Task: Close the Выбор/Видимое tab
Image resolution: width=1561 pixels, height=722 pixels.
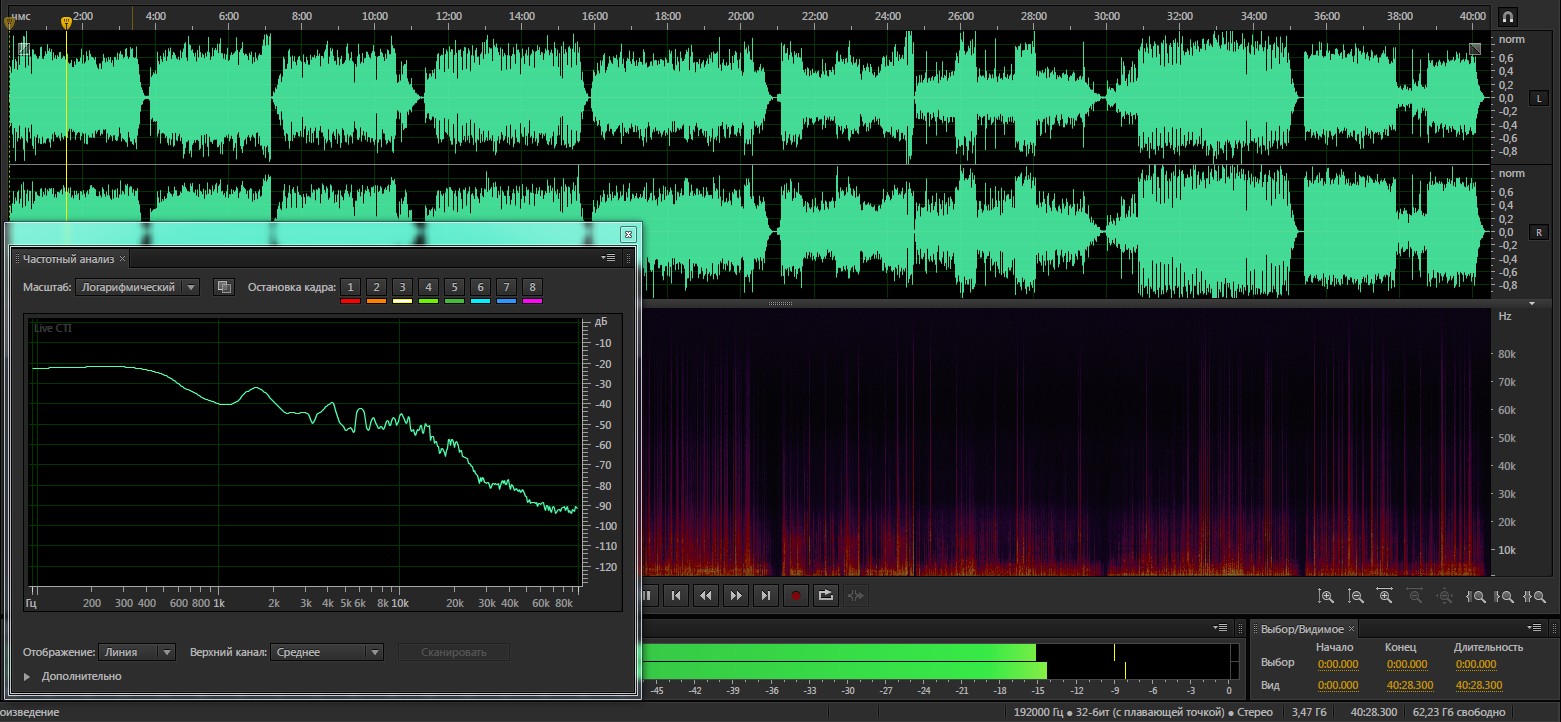Action: coord(1352,629)
